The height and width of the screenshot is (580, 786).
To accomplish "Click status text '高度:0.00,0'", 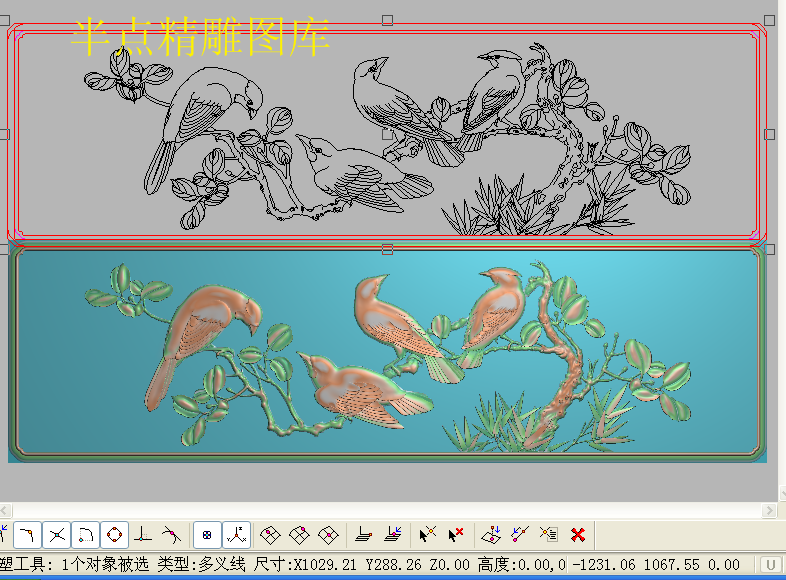I will (521, 564).
